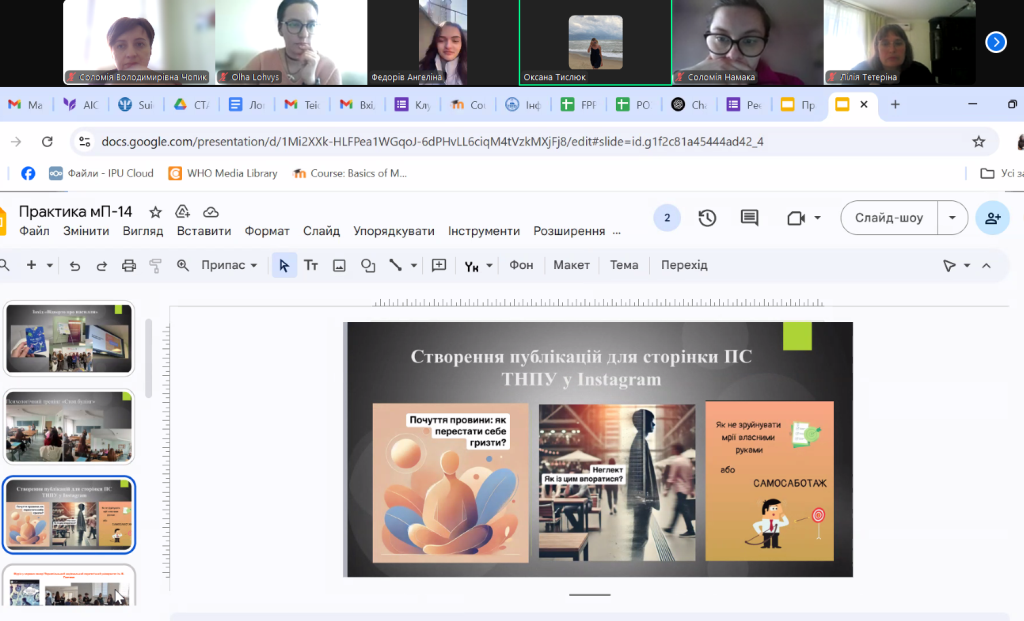Click the Слайд-шоу button
This screenshot has height=621, width=1024.
[x=889, y=218]
